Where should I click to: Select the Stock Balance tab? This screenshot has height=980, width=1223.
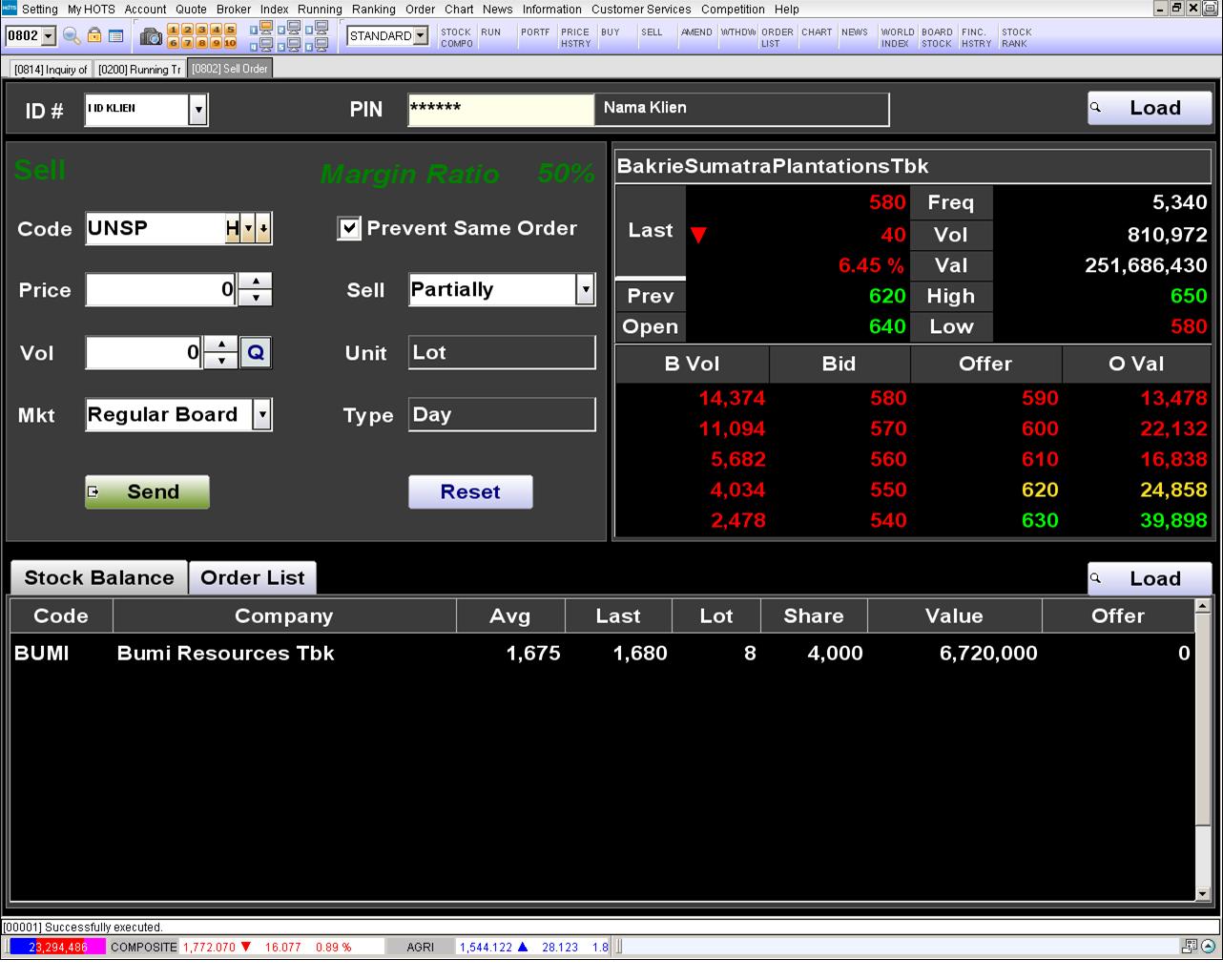point(99,577)
